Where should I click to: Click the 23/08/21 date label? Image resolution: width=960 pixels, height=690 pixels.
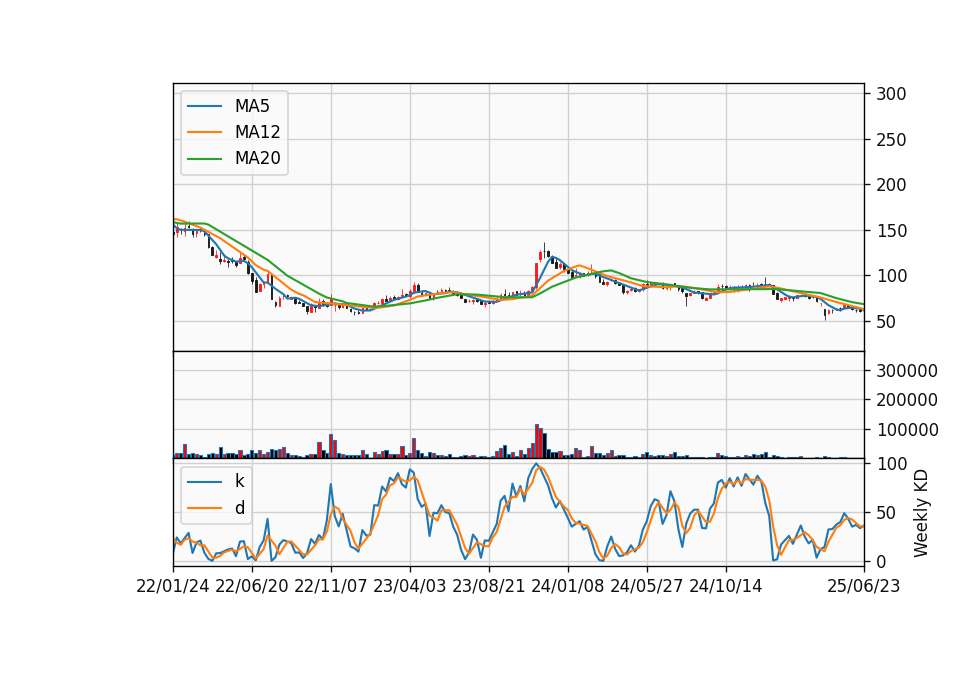point(489,586)
